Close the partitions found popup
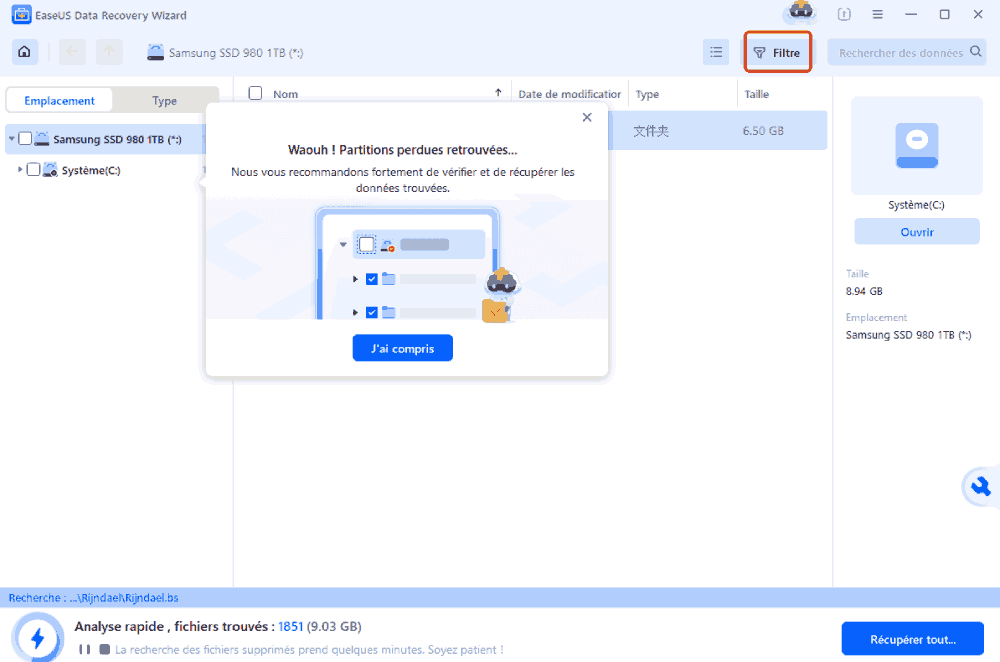 pyautogui.click(x=587, y=117)
